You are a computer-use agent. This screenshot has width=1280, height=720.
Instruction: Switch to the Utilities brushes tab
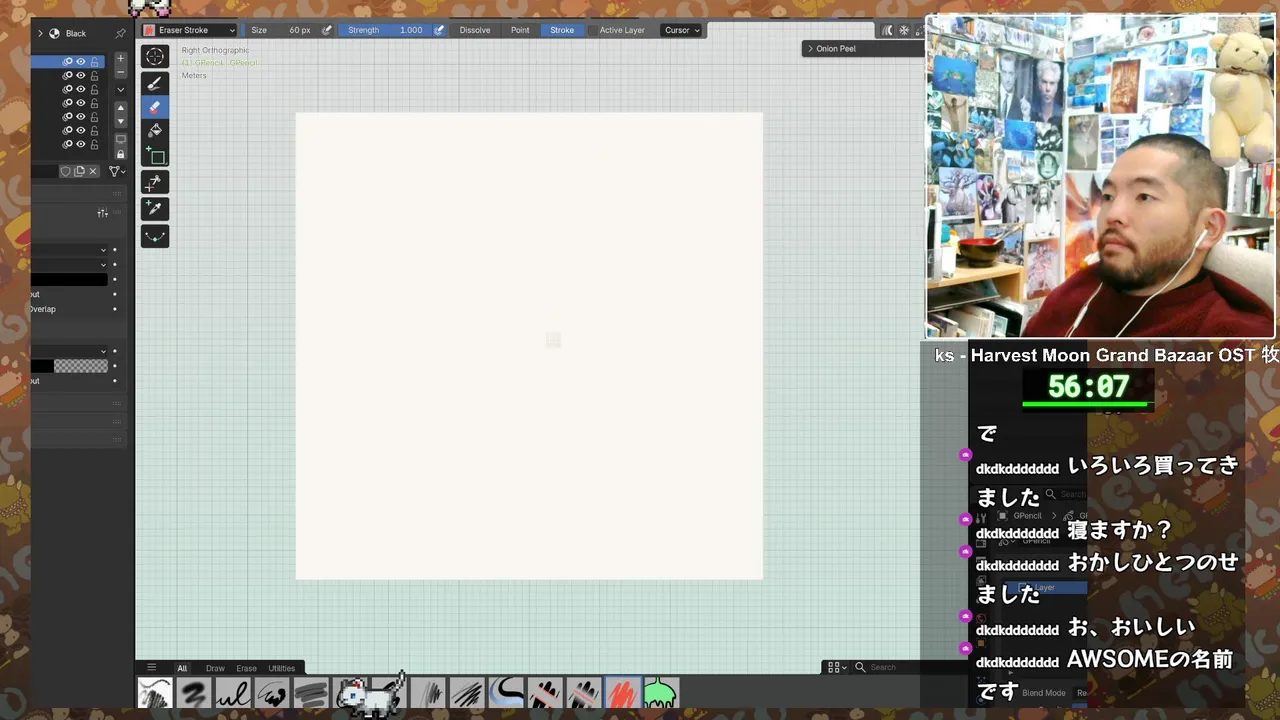pyautogui.click(x=281, y=668)
